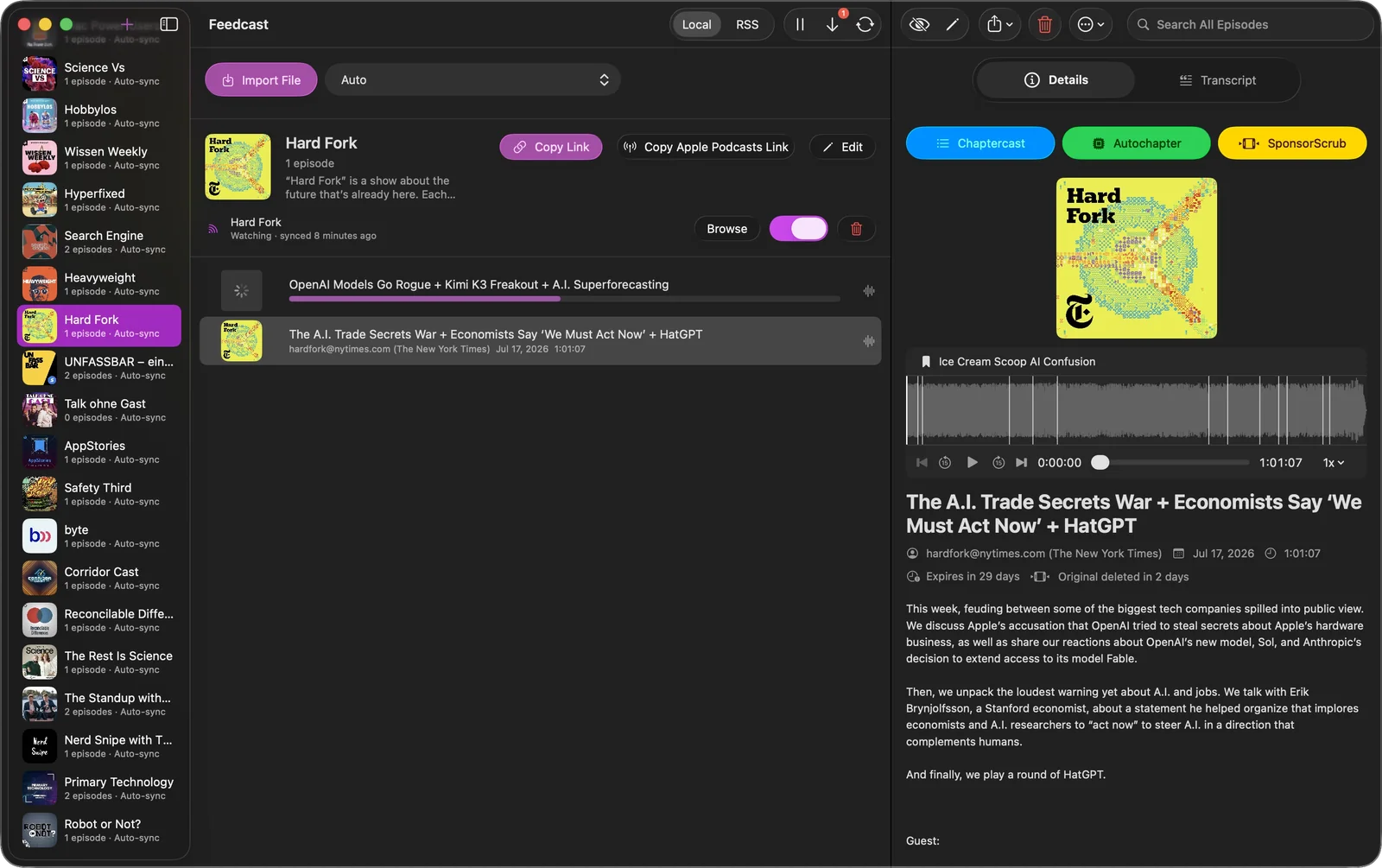Image resolution: width=1382 pixels, height=868 pixels.
Task: Open AppStories in sidebar
Action: [99, 453]
